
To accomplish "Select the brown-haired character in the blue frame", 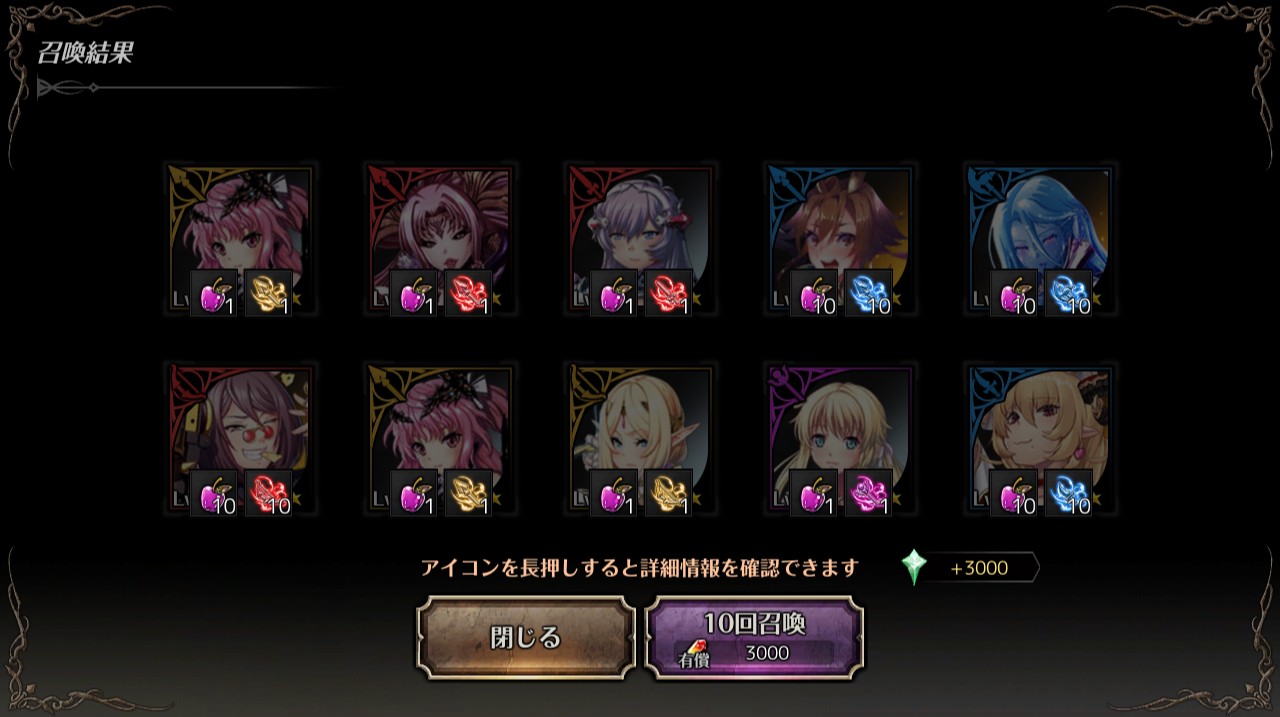I will pyautogui.click(x=840, y=240).
